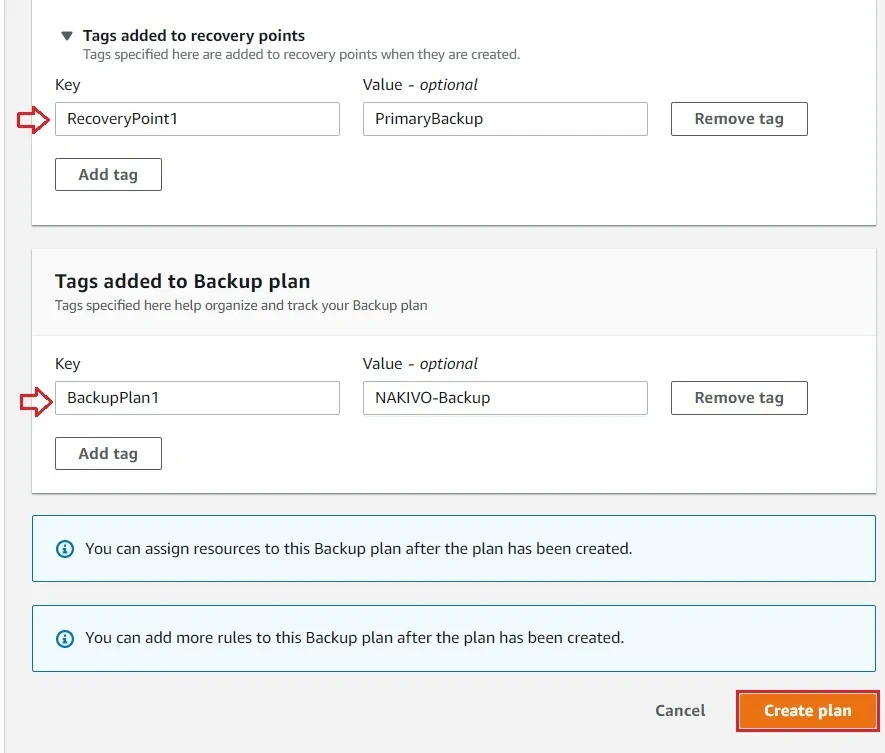Click red arrow pointing to BackupPlan1

tap(33, 401)
